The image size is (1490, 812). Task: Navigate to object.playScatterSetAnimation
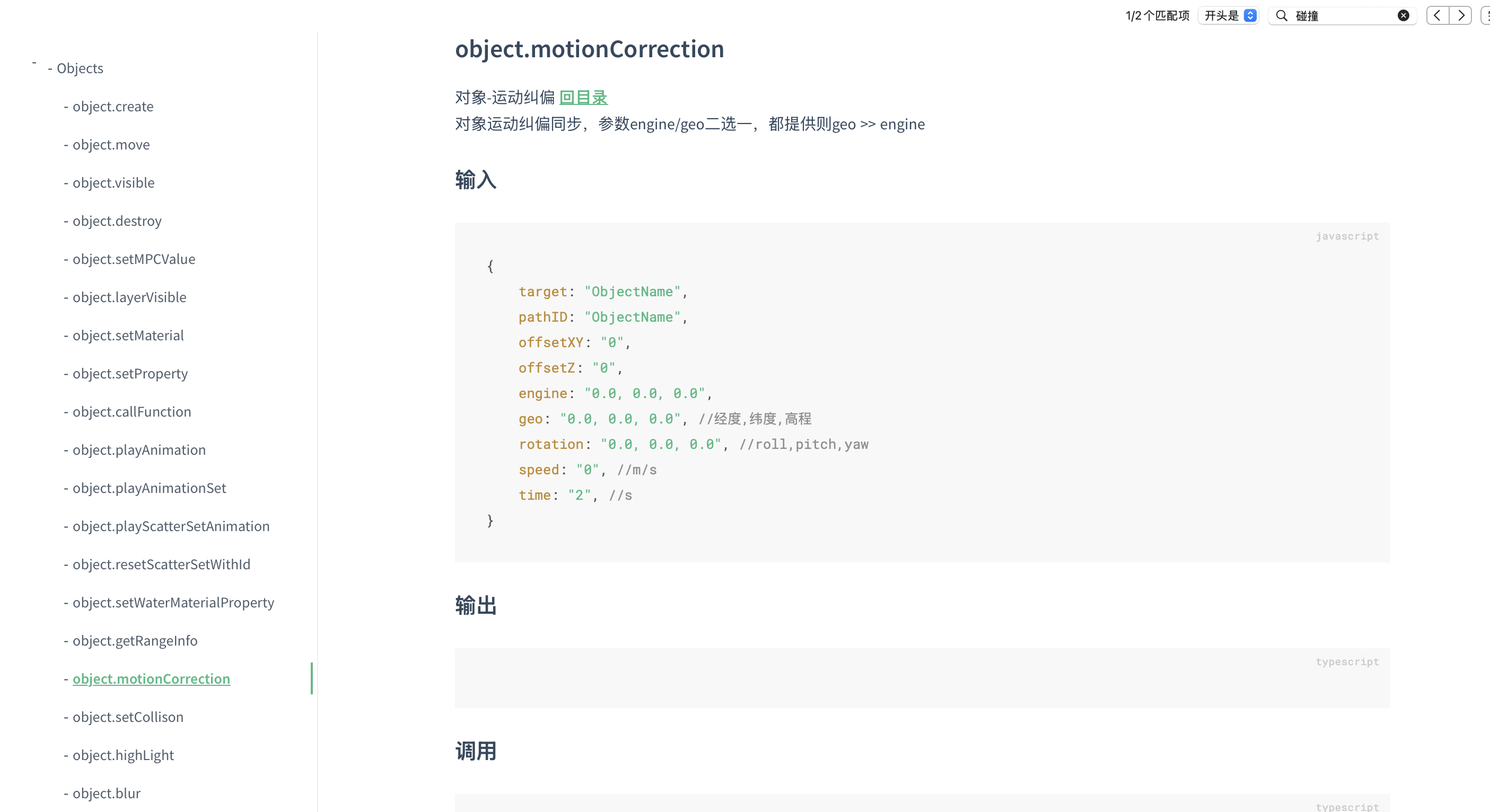click(171, 526)
